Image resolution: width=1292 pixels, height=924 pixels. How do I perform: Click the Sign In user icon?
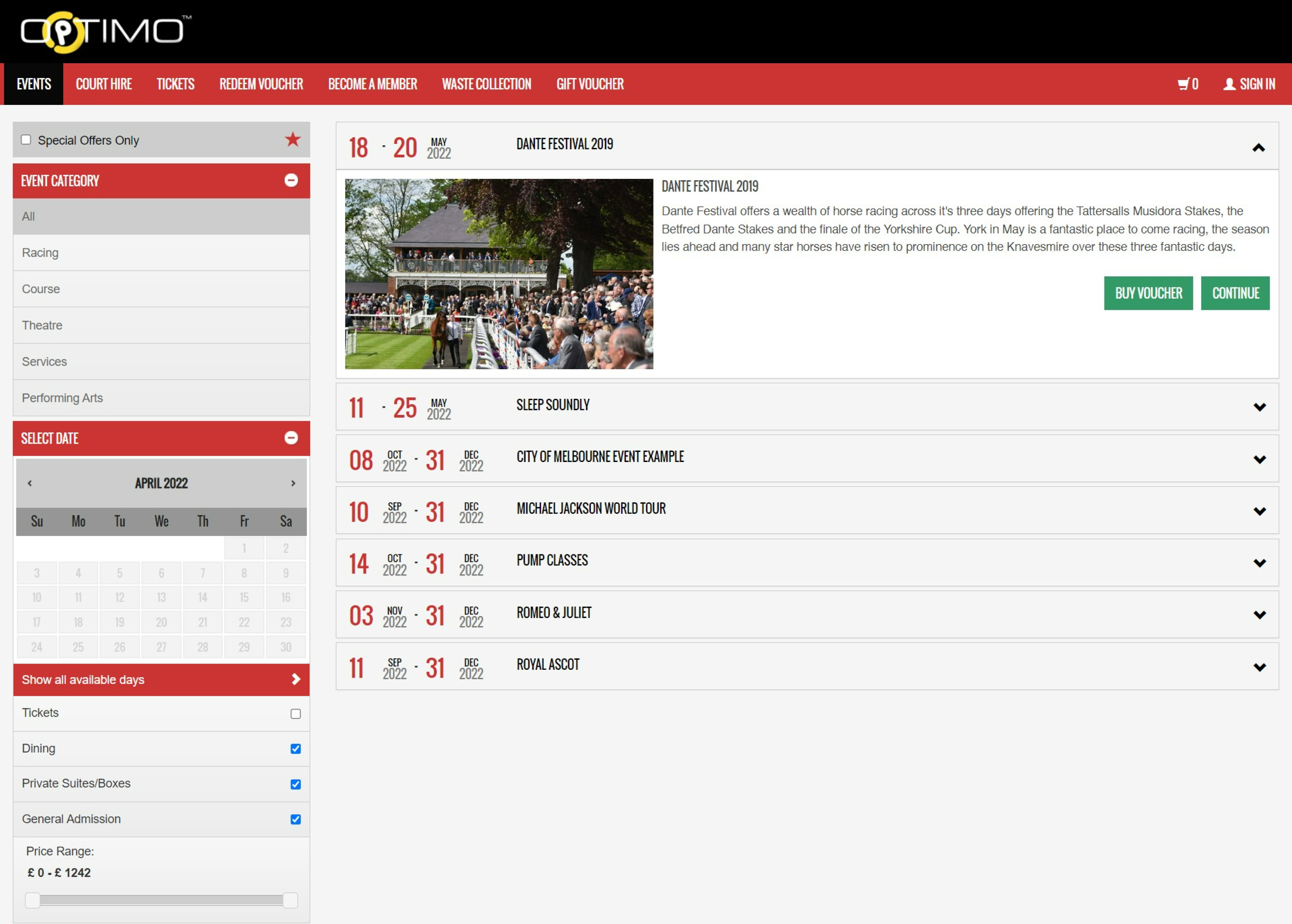point(1229,84)
